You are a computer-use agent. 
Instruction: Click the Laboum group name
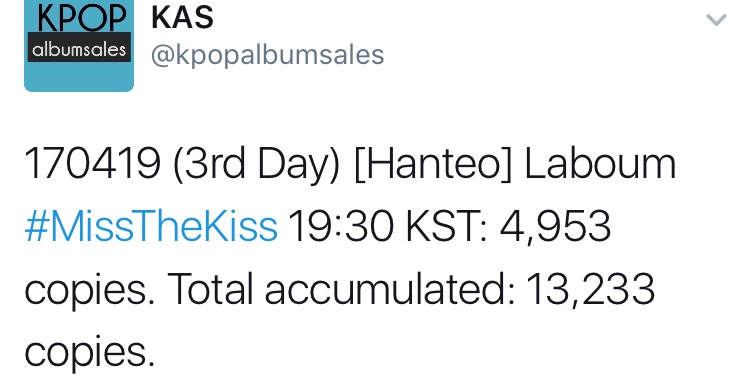click(x=600, y=163)
